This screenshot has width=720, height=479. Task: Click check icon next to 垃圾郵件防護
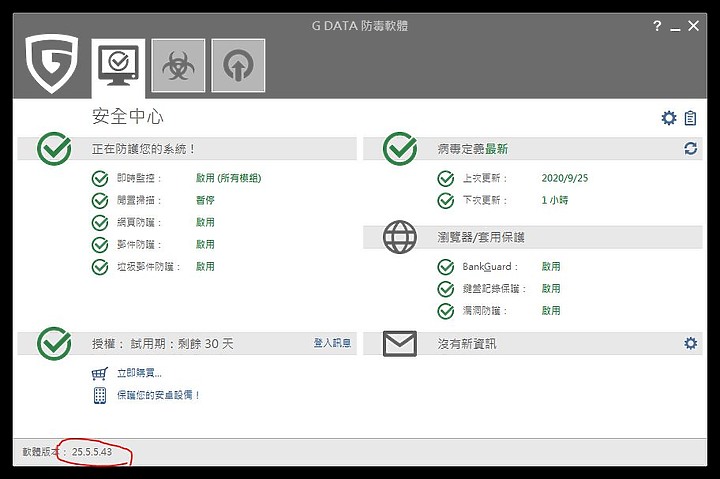[100, 266]
